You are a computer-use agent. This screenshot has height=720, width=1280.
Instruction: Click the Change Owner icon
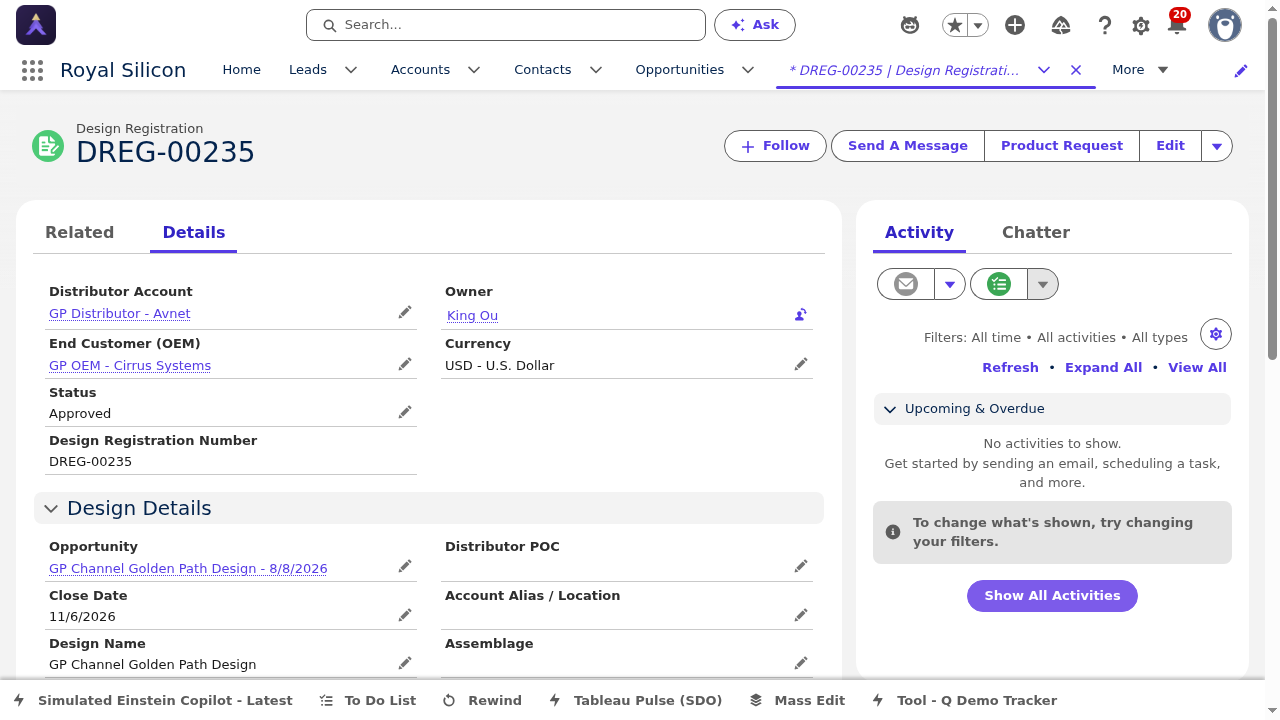pos(801,314)
